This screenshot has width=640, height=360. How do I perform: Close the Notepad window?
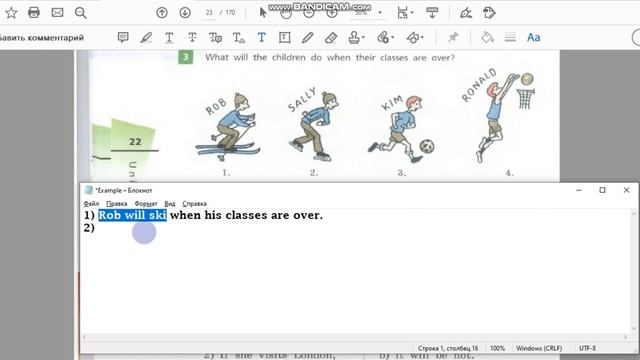[x=627, y=190]
